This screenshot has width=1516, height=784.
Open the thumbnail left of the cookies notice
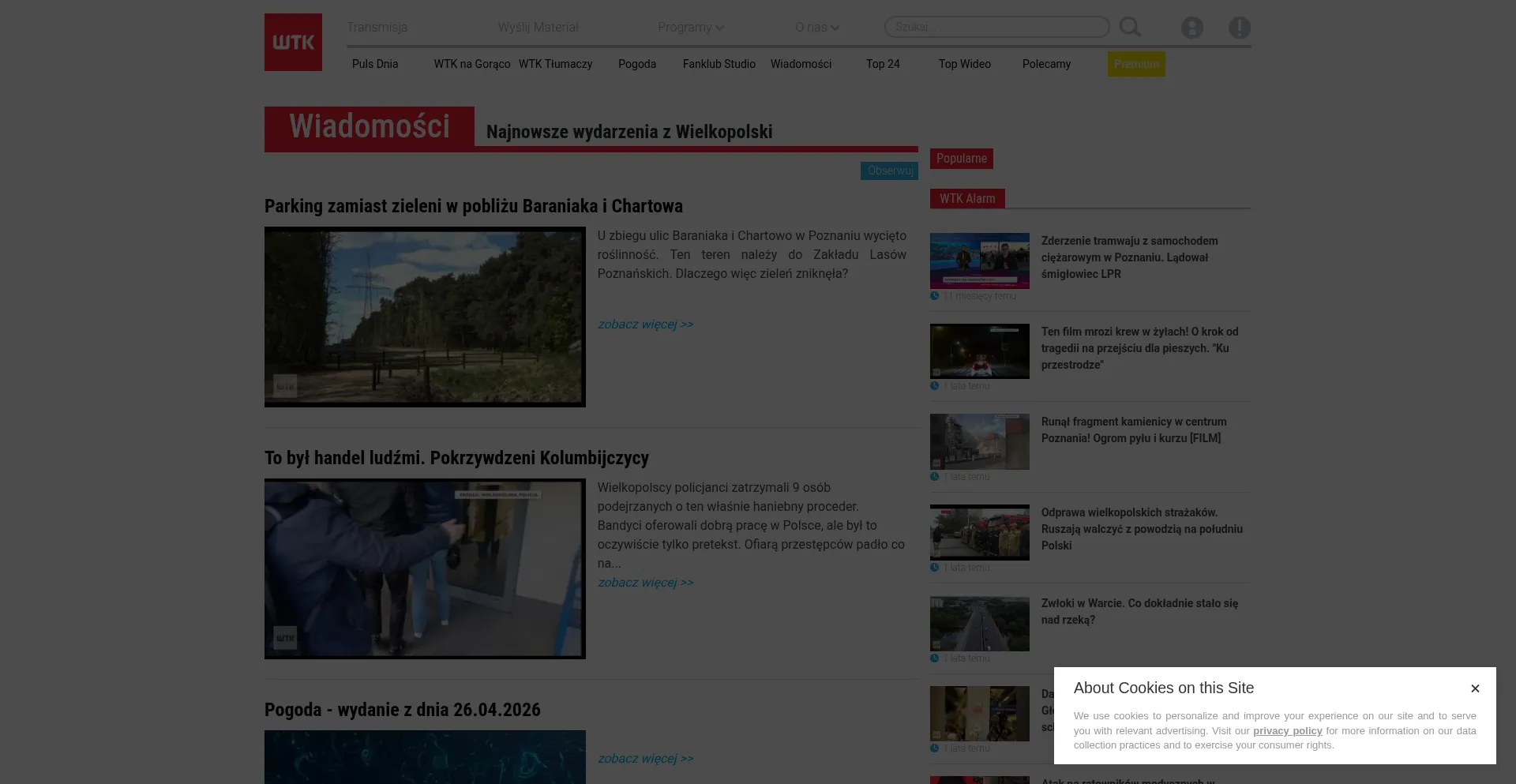pos(980,714)
